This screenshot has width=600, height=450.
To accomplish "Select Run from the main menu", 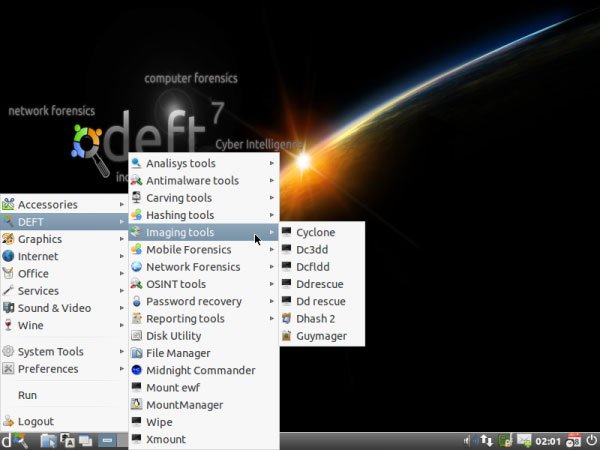I will (64, 395).
